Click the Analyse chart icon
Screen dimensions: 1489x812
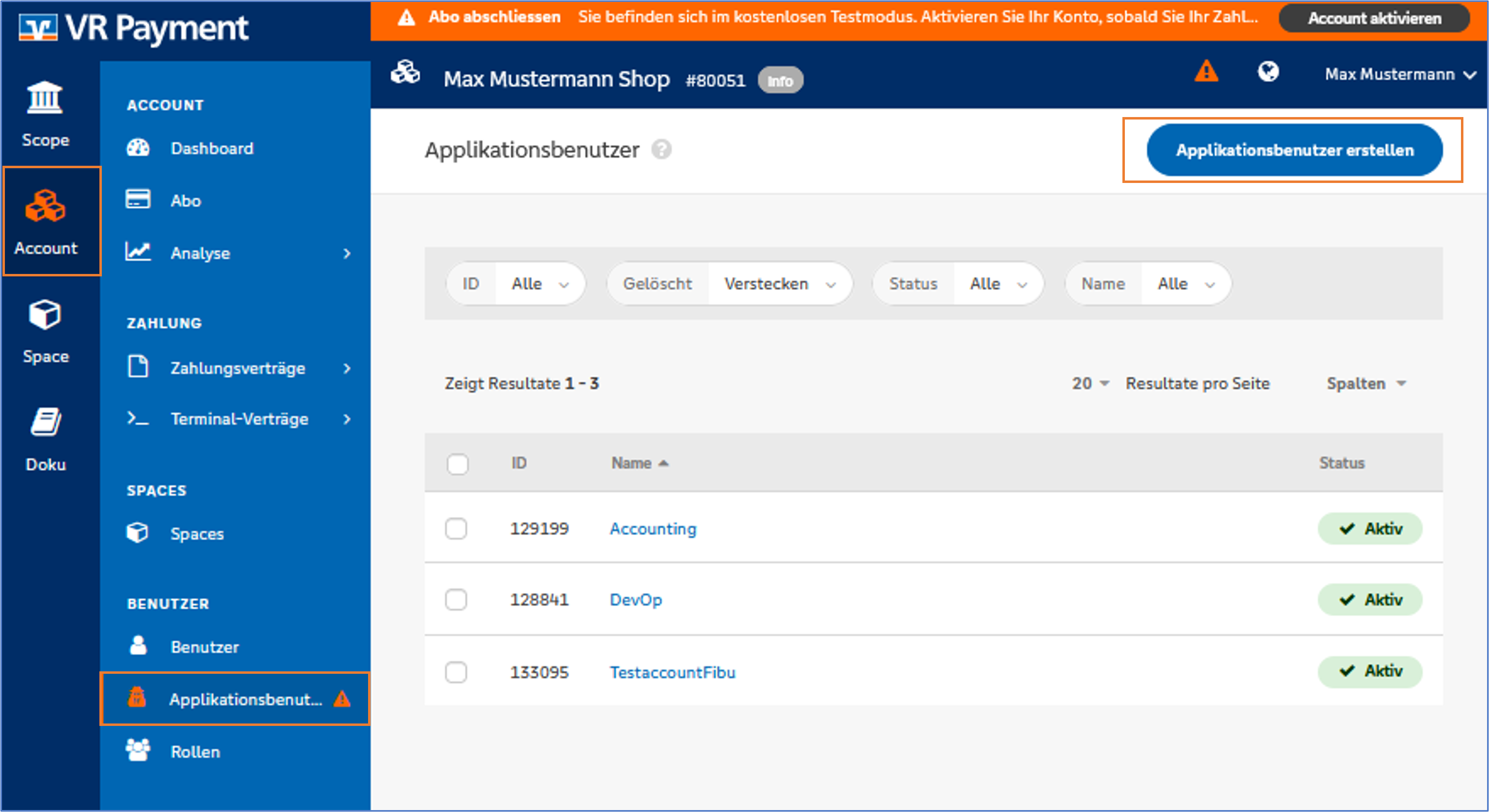point(138,251)
